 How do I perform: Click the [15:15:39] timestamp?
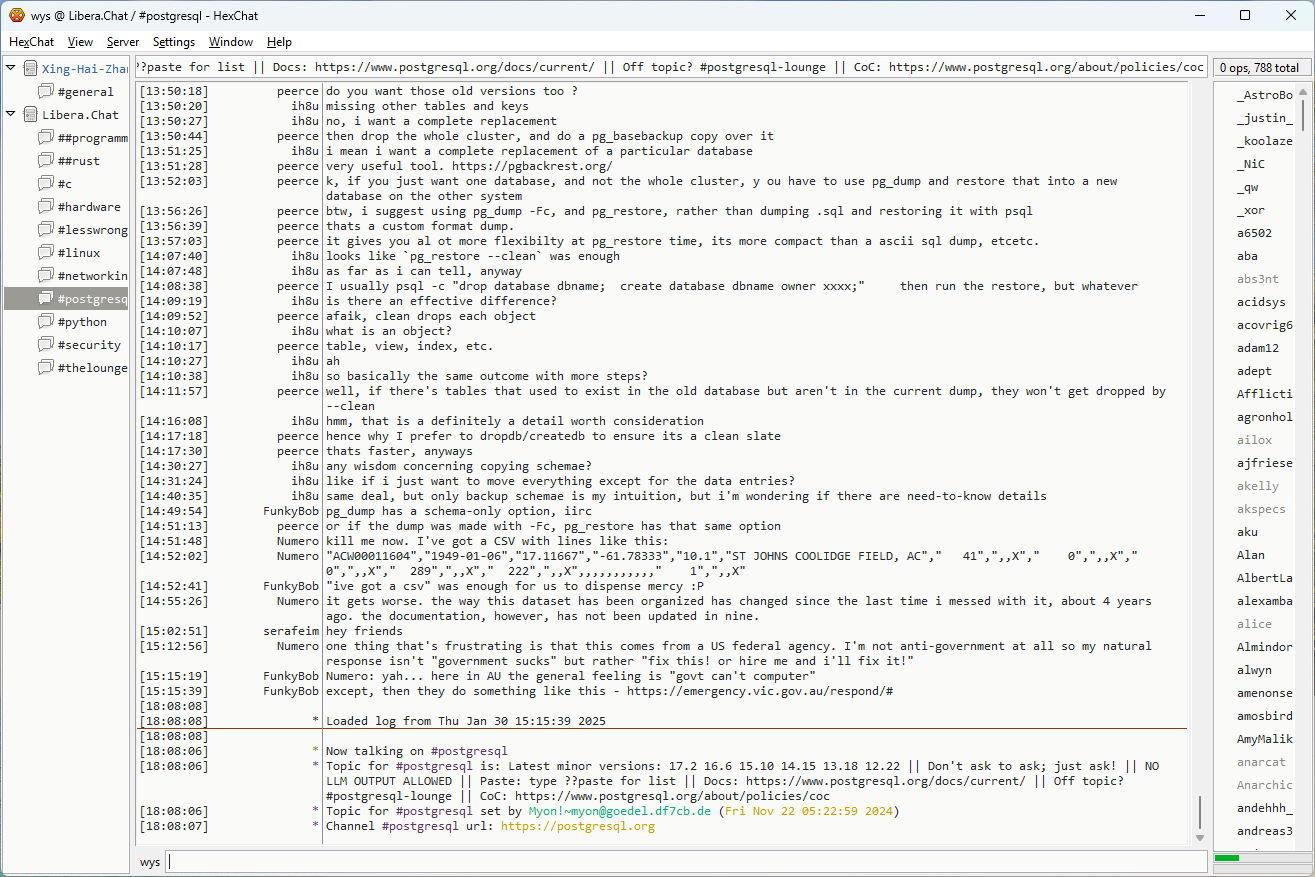tap(174, 691)
